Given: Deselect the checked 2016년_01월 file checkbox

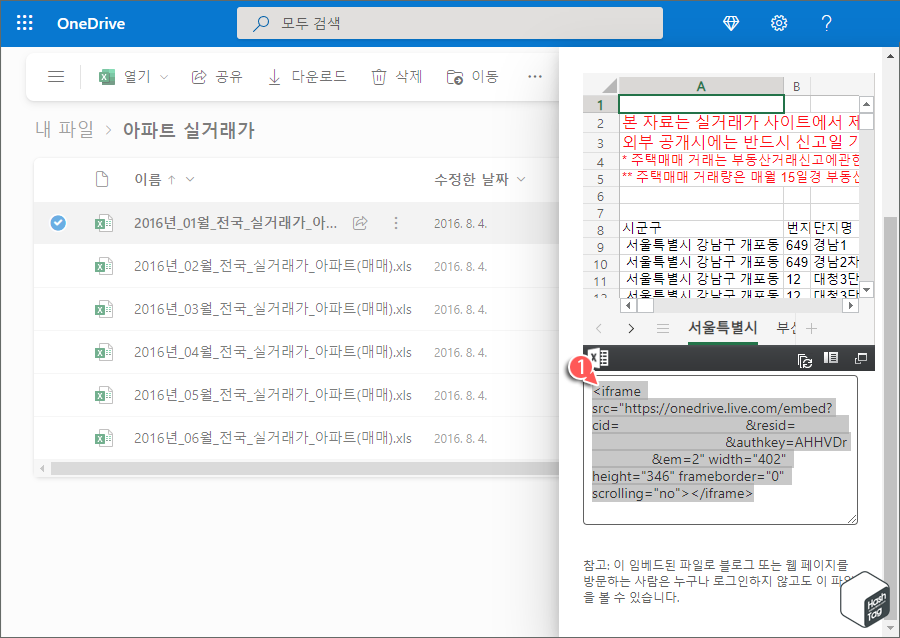Looking at the screenshot, I should pyautogui.click(x=58, y=224).
